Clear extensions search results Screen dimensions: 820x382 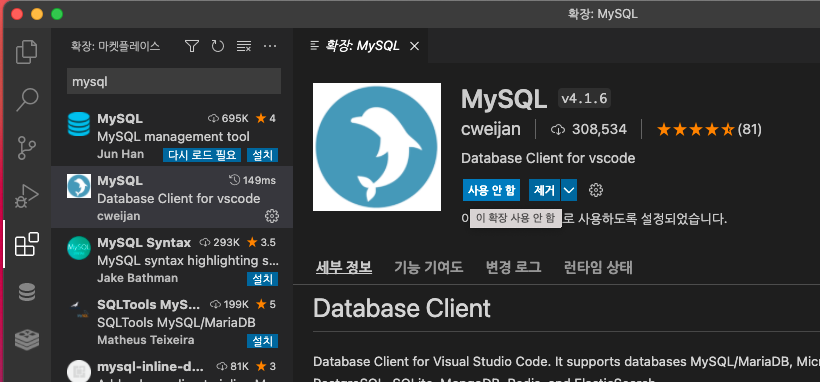244,47
